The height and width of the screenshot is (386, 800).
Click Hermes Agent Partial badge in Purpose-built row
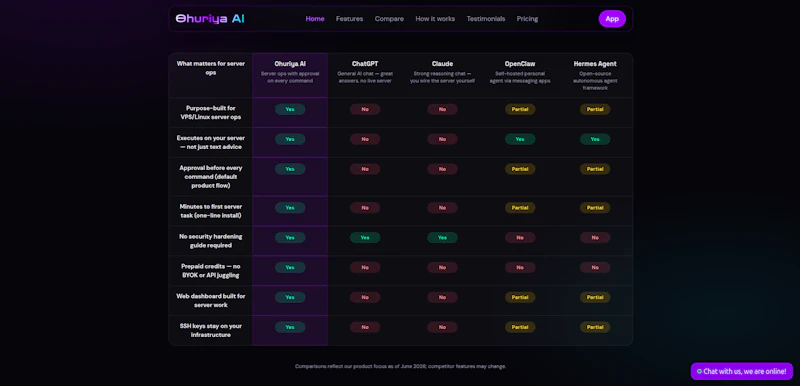[595, 109]
